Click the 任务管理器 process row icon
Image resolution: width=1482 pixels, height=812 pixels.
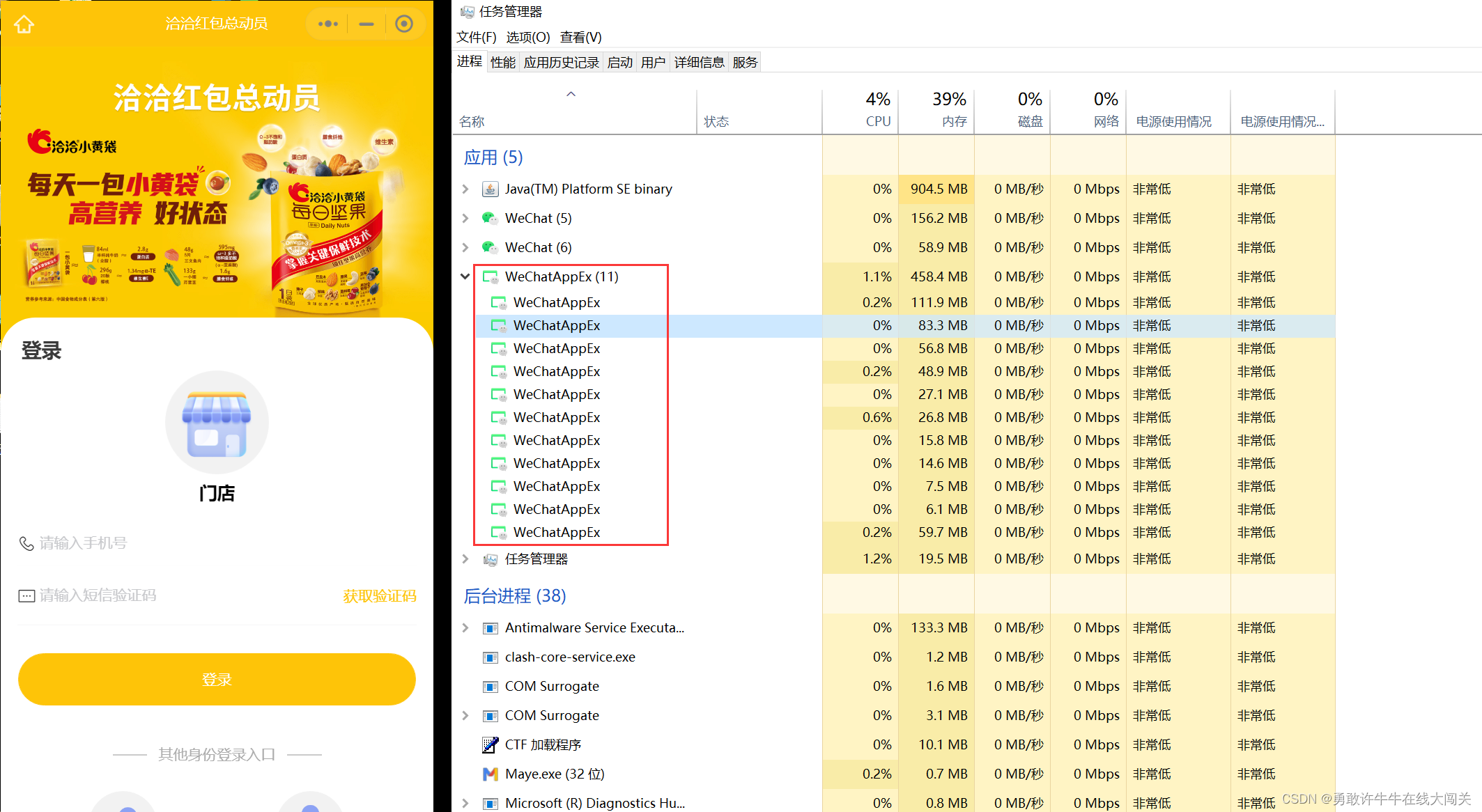[x=491, y=559]
